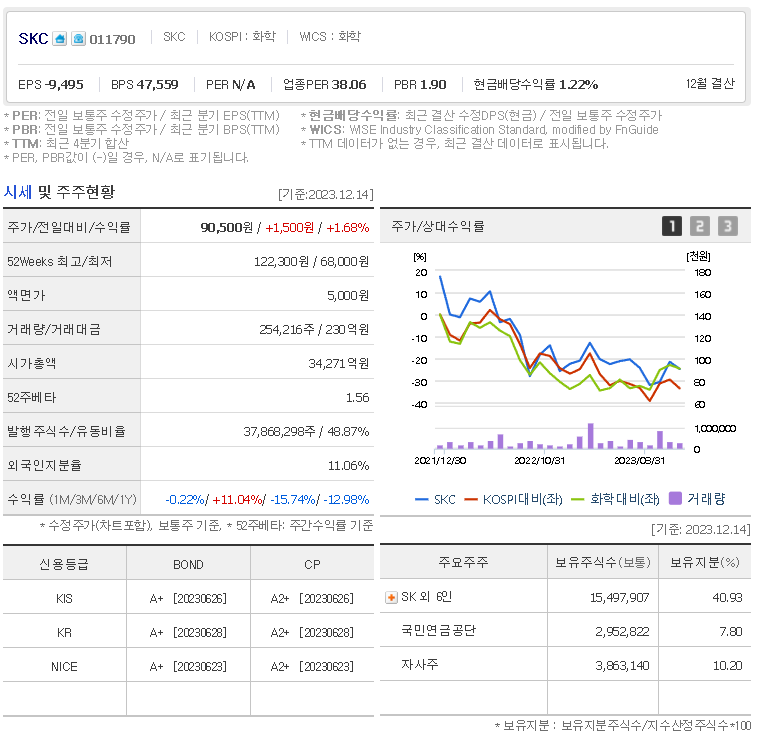The width and height of the screenshot is (763, 740).
Task: Click the 12월 결산 label
Action: (x=710, y=84)
